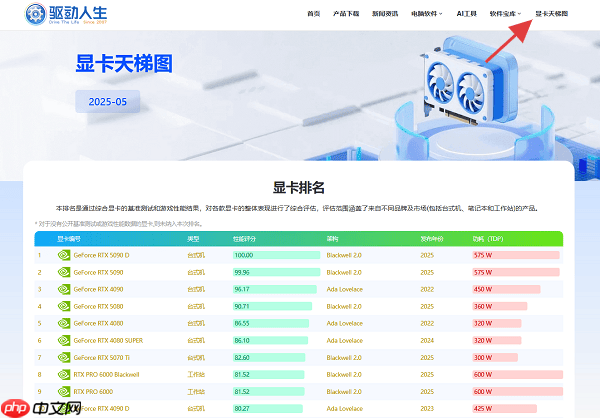Open the GeForce RTX 5090 D link
Viewport: 600px width, 418px height.
click(101, 255)
